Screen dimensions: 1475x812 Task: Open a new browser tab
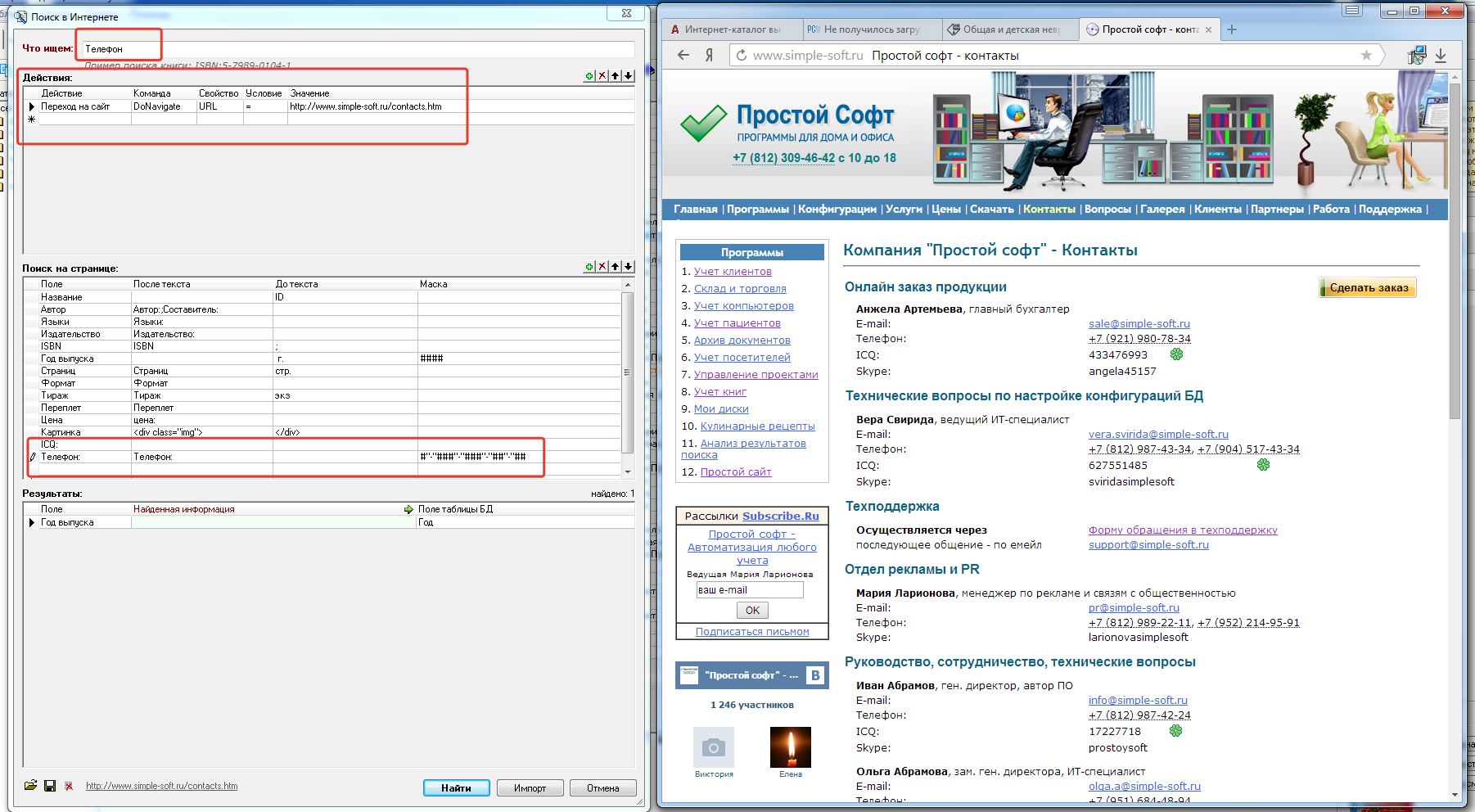click(x=1232, y=29)
